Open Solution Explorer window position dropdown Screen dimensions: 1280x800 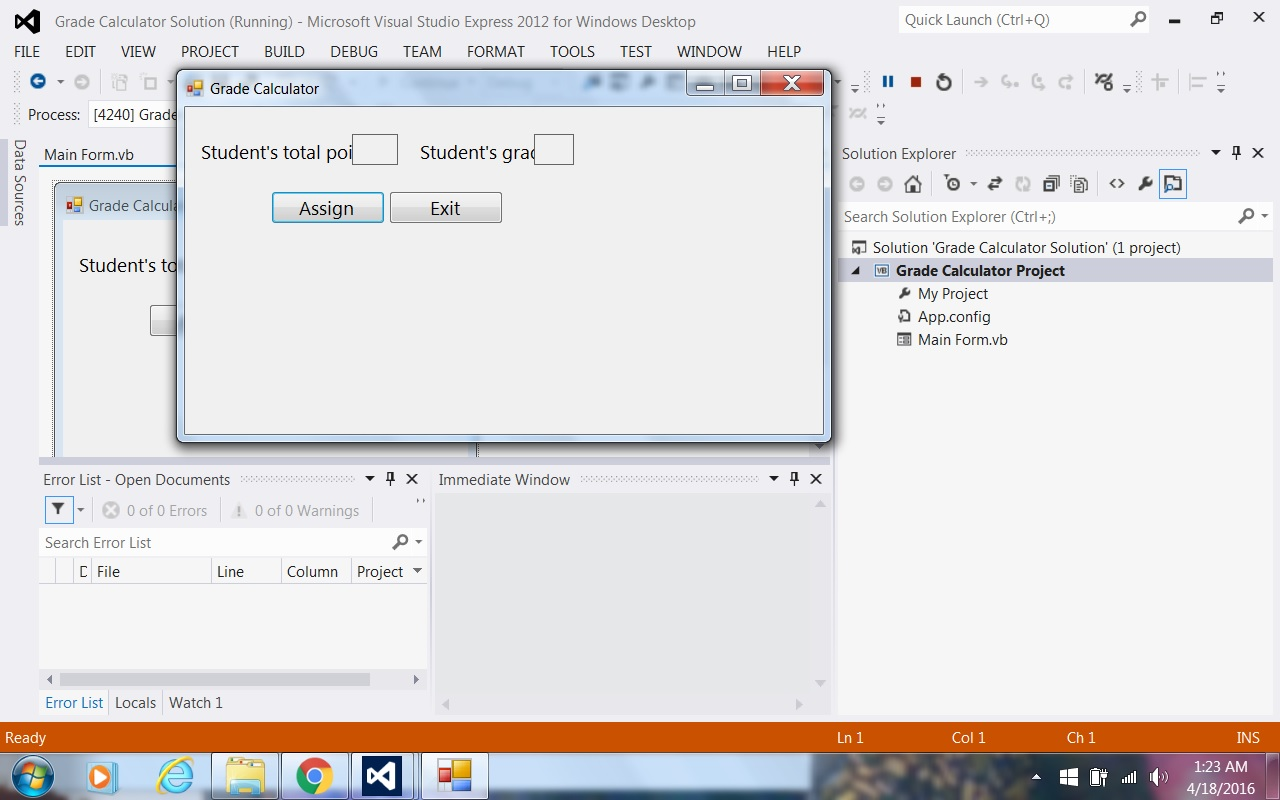click(x=1215, y=153)
